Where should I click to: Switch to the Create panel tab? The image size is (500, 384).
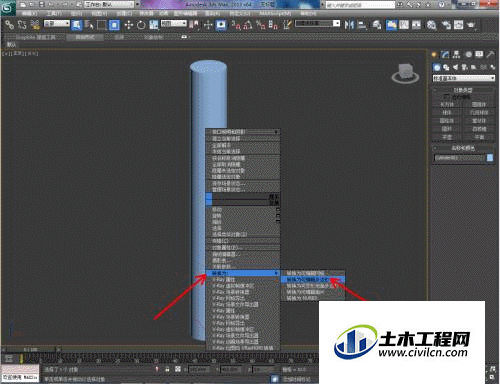[x=434, y=54]
